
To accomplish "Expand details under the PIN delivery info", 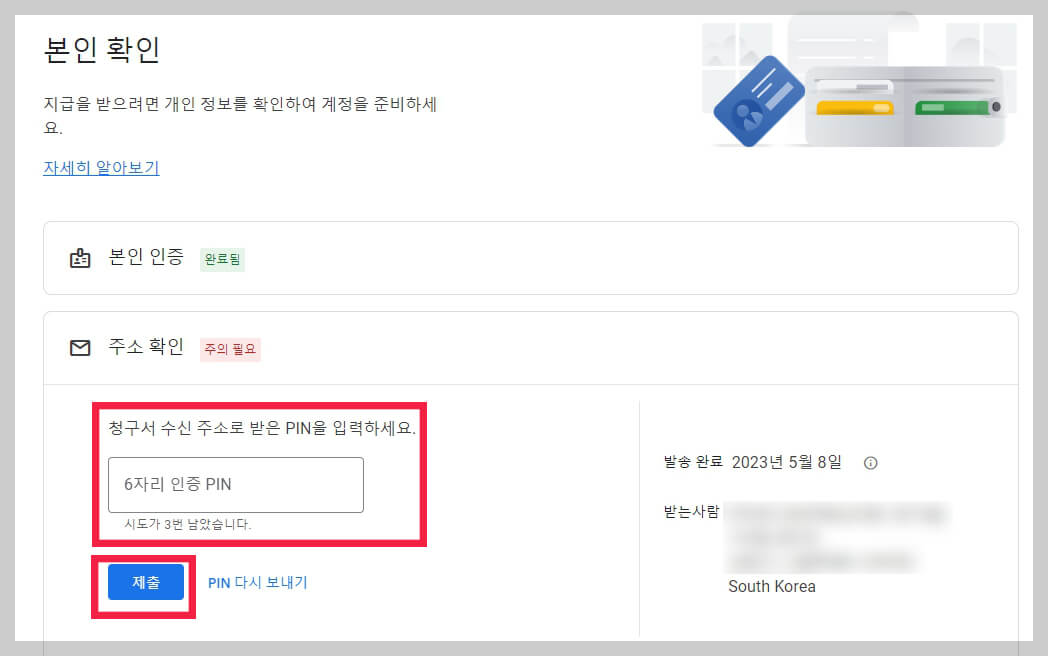I will tap(872, 463).
